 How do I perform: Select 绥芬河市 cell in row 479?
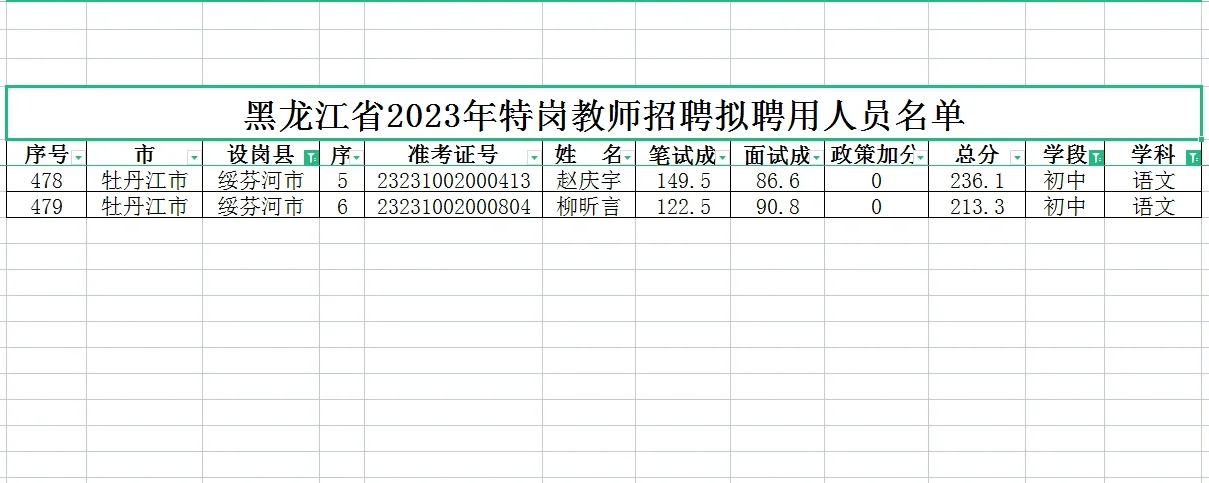click(x=261, y=206)
